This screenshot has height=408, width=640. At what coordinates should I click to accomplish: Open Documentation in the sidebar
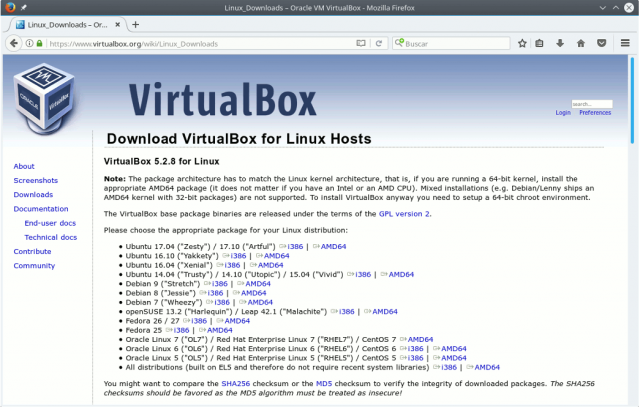pos(41,209)
